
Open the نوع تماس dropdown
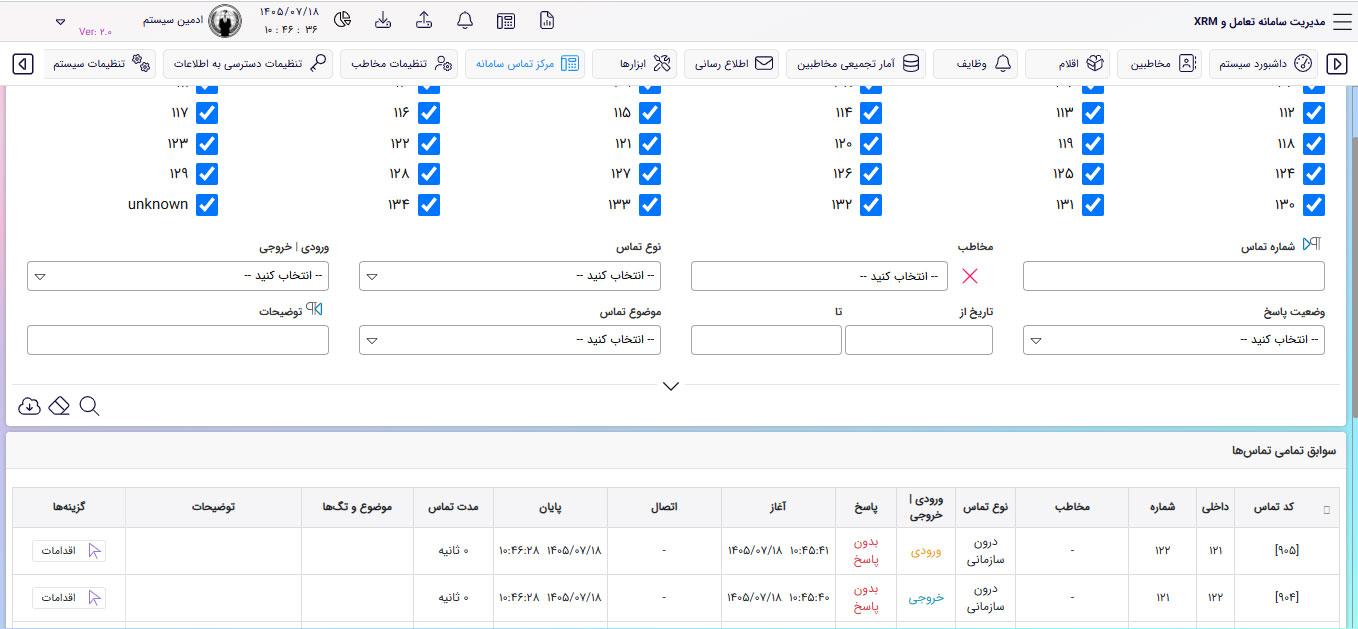click(510, 276)
